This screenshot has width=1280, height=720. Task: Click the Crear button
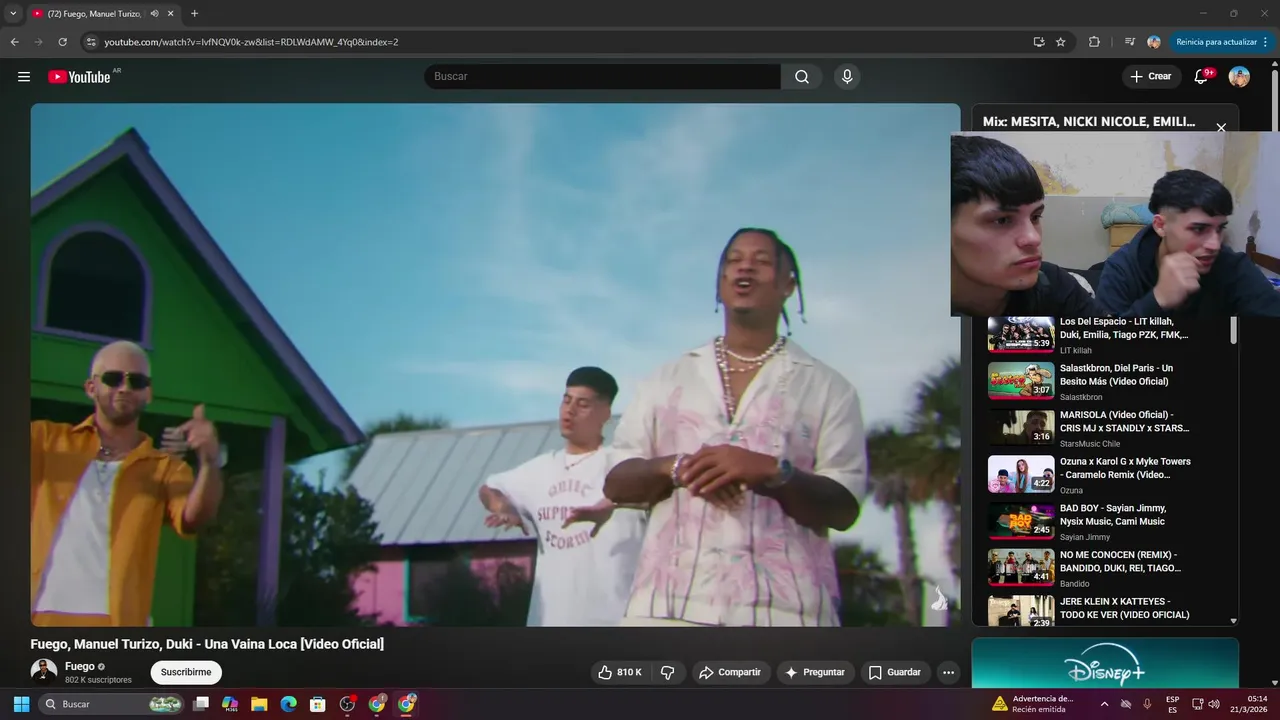tap(1151, 77)
